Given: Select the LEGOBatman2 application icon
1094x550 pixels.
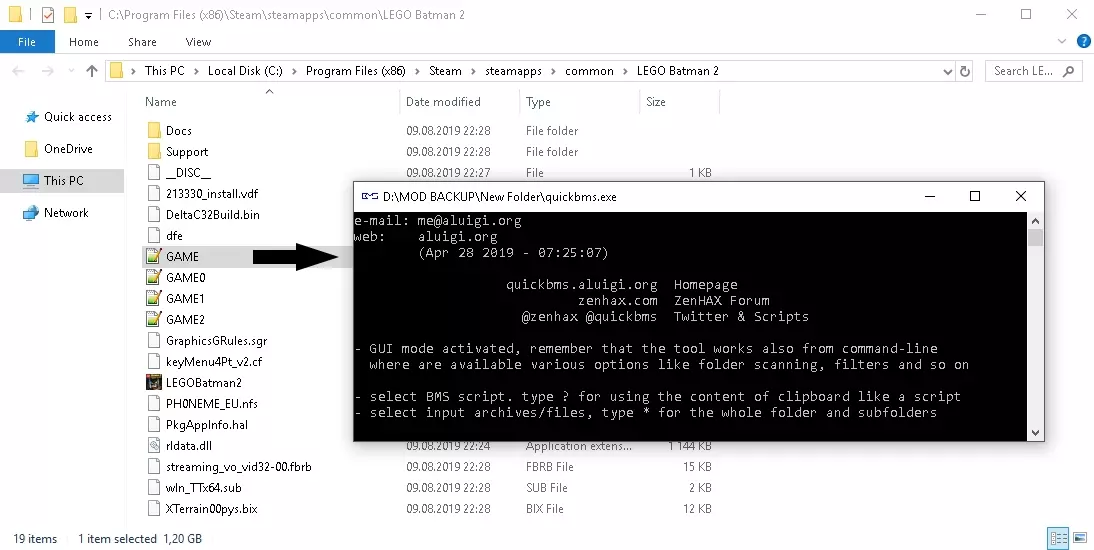Looking at the screenshot, I should [x=154, y=382].
